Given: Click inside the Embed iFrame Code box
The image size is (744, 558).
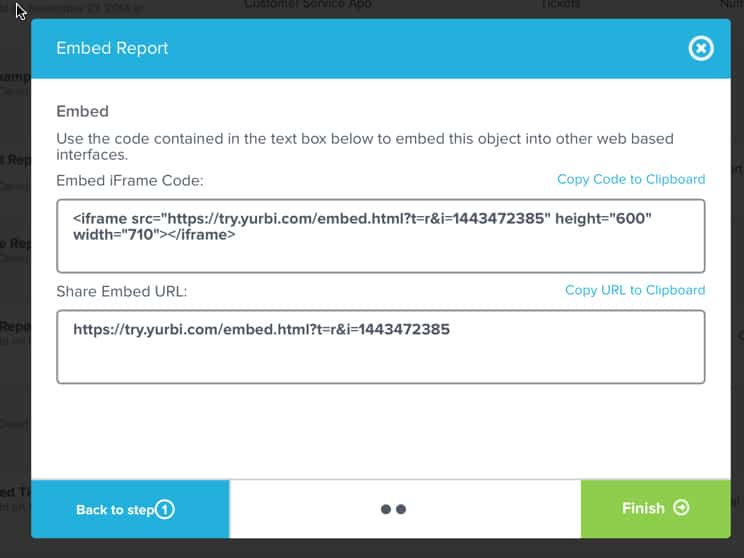Looking at the screenshot, I should click(x=380, y=256).
